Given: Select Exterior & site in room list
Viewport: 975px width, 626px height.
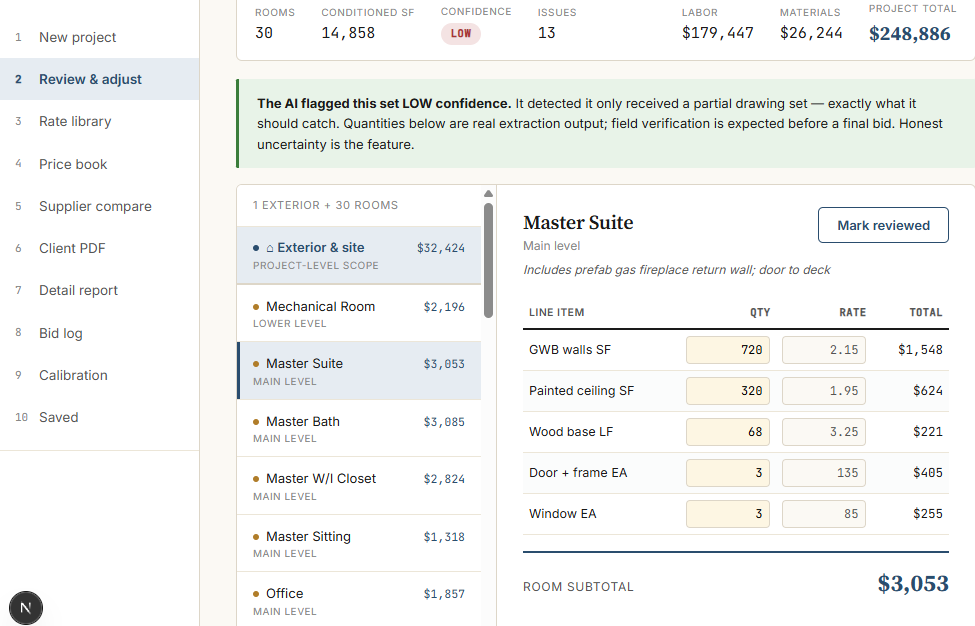Looking at the screenshot, I should coord(359,255).
